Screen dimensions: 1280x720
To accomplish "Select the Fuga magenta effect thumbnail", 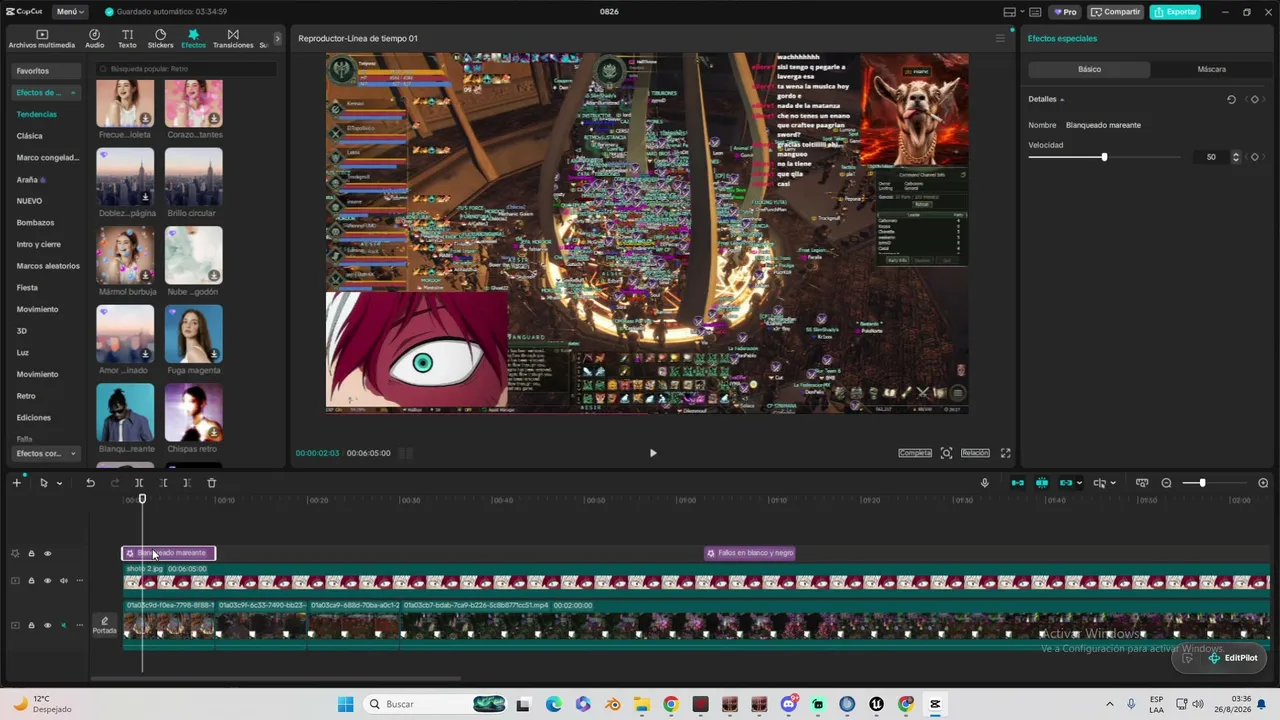I will [x=193, y=334].
